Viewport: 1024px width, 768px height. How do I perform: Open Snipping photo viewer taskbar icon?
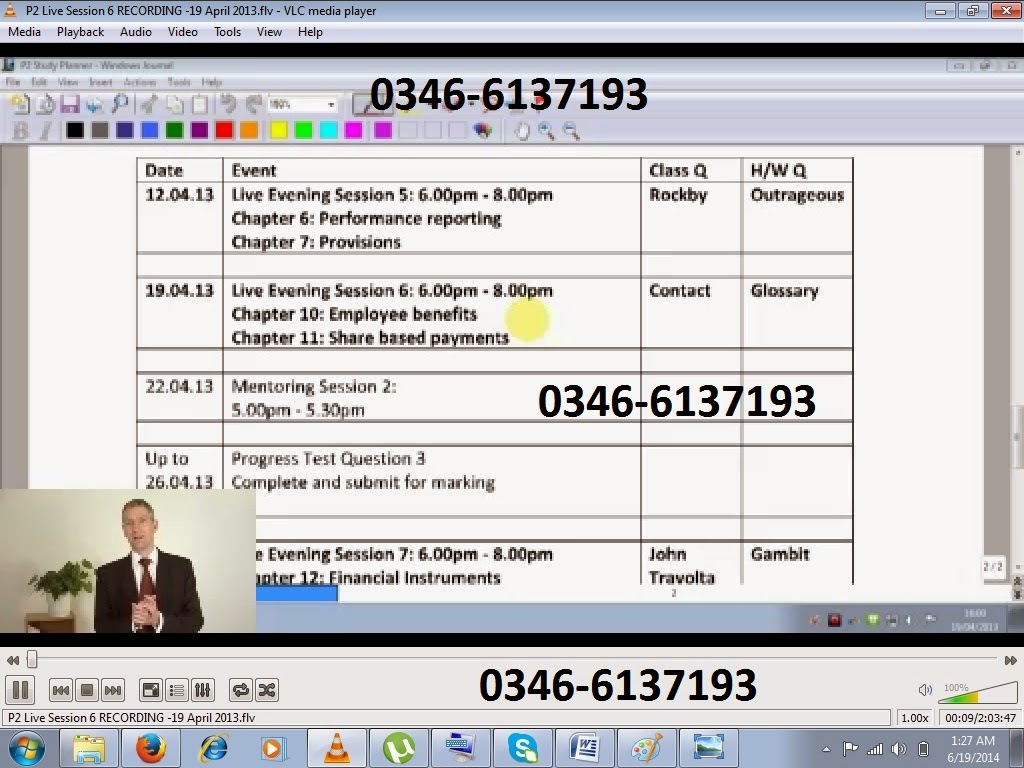709,748
